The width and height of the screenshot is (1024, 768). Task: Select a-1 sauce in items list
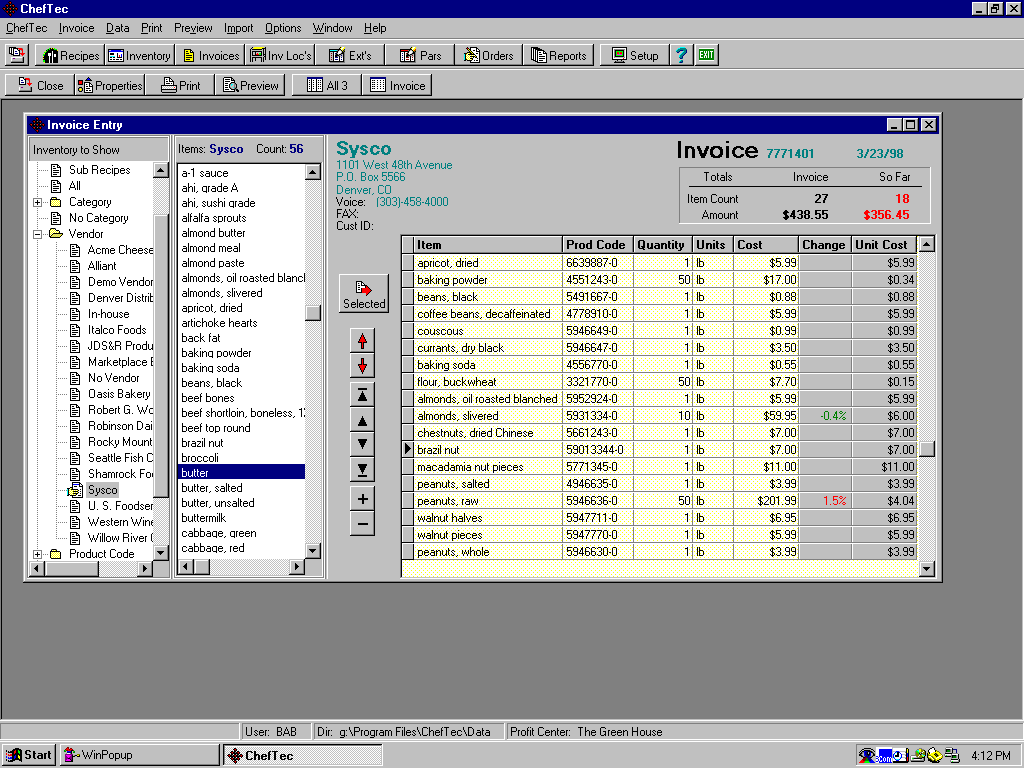pyautogui.click(x=204, y=173)
